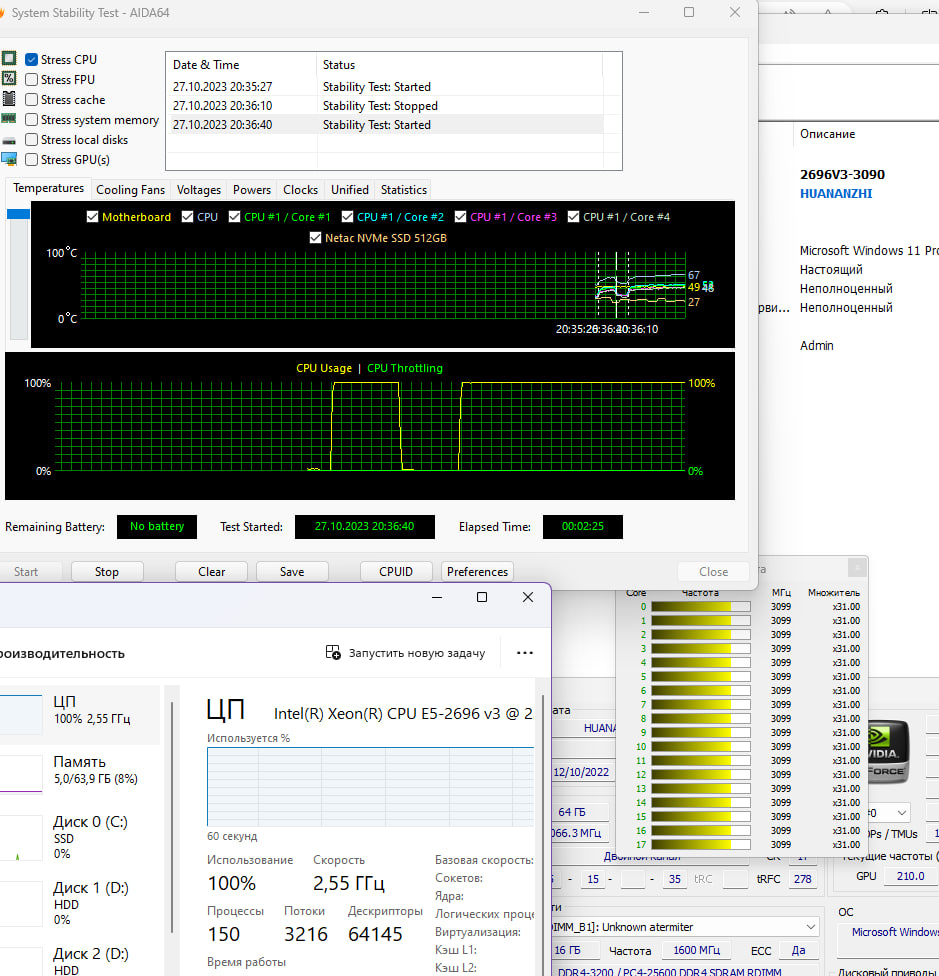Image resolution: width=939 pixels, height=976 pixels.
Task: Tick Stress system memory checkbox
Action: 32,120
